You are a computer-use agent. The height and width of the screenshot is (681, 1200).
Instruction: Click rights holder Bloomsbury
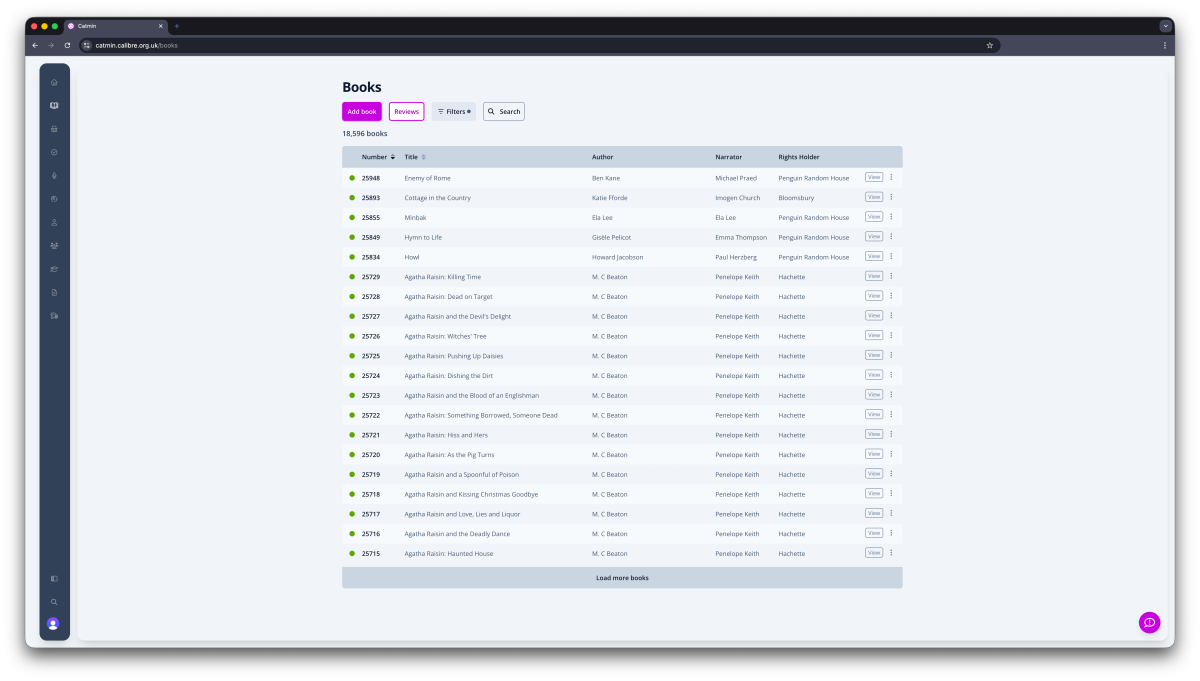pyautogui.click(x=796, y=198)
